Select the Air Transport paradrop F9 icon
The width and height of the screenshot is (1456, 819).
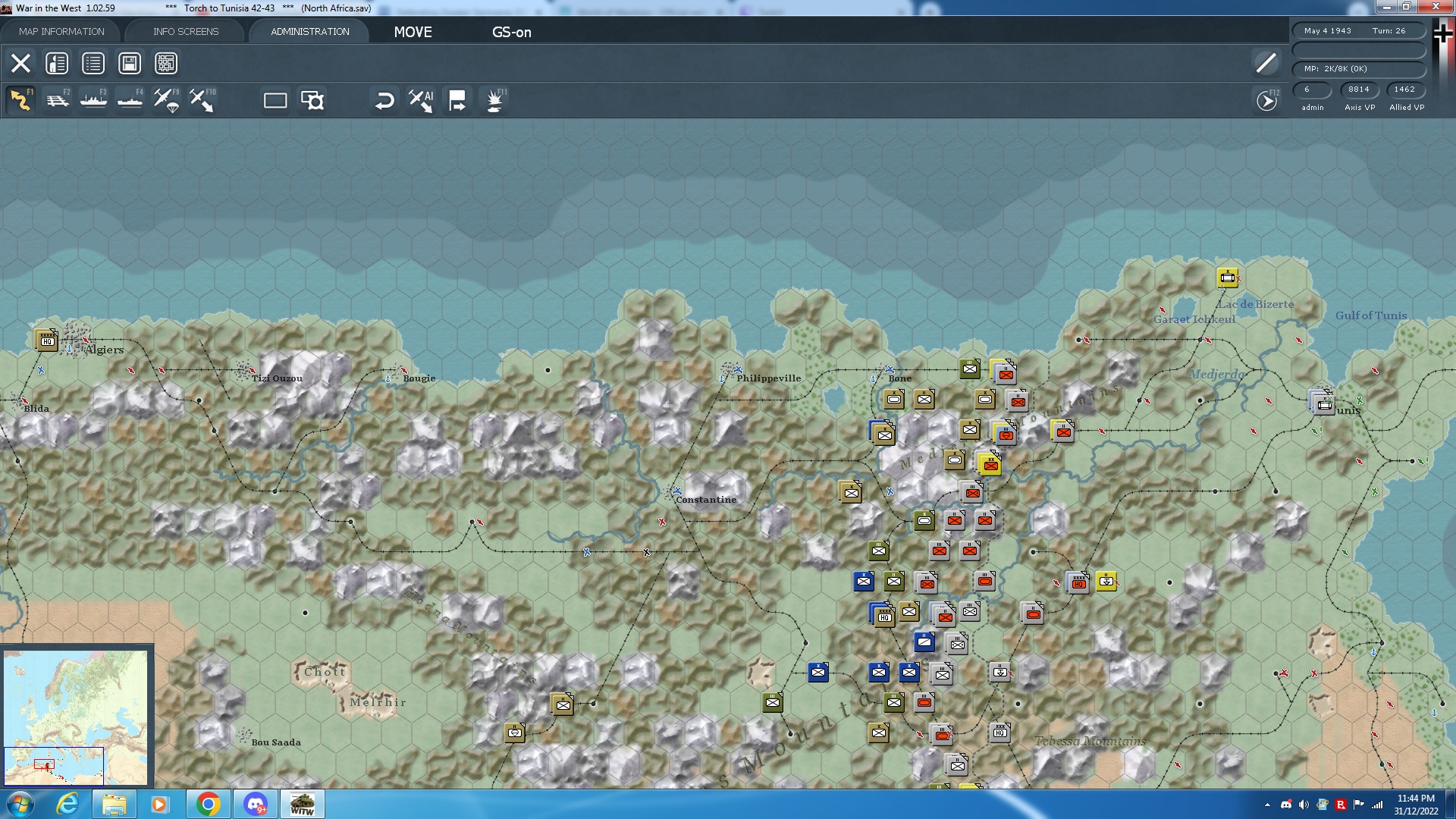(x=166, y=100)
